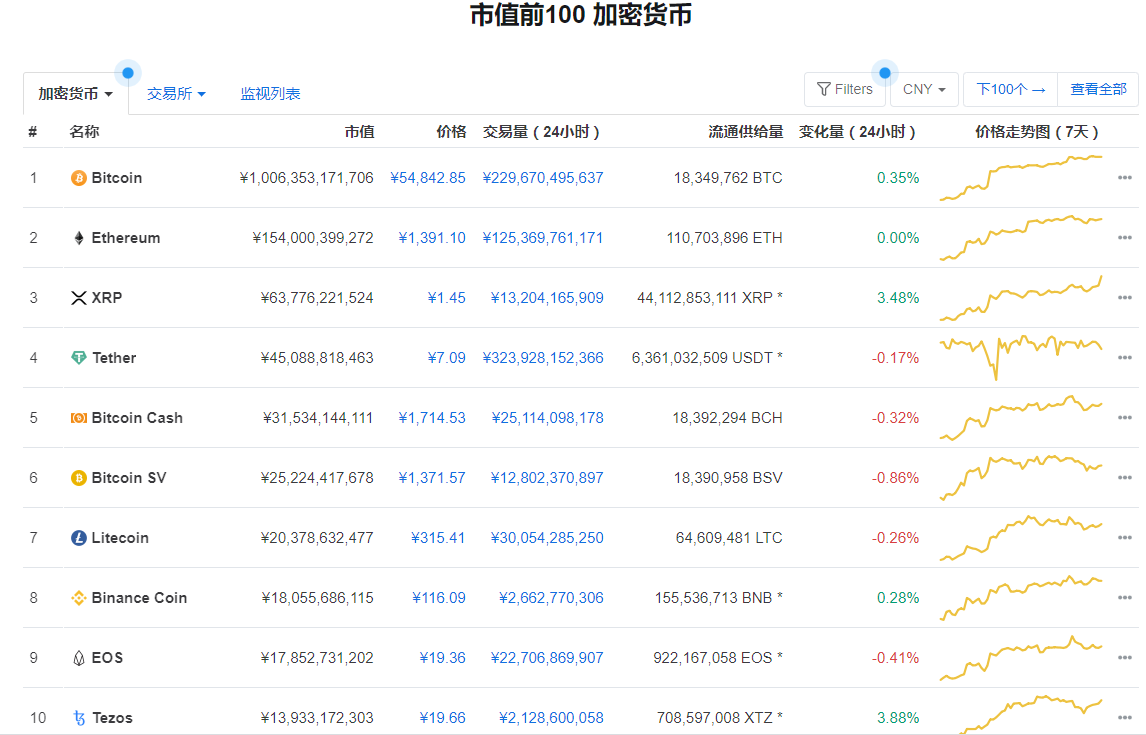This screenshot has height=735, width=1146.
Task: Open the Tether name link
Action: click(x=114, y=358)
